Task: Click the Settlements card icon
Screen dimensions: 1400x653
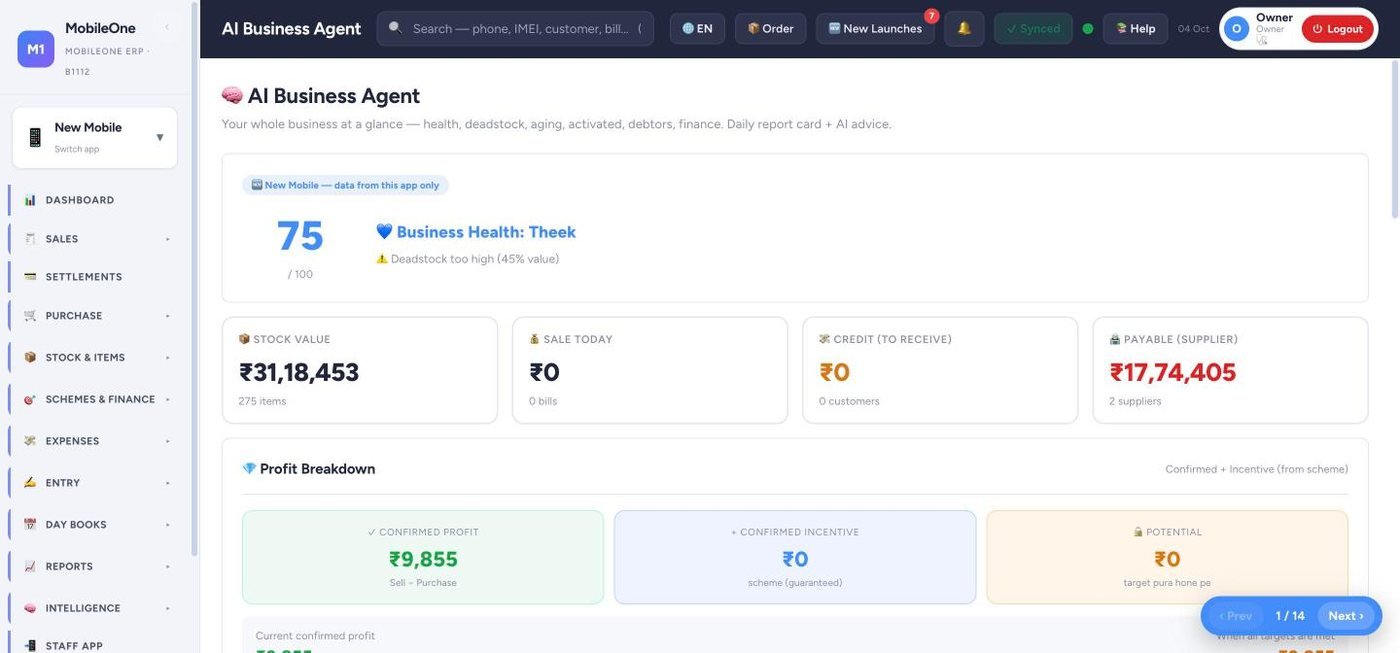Action: click(x=30, y=277)
